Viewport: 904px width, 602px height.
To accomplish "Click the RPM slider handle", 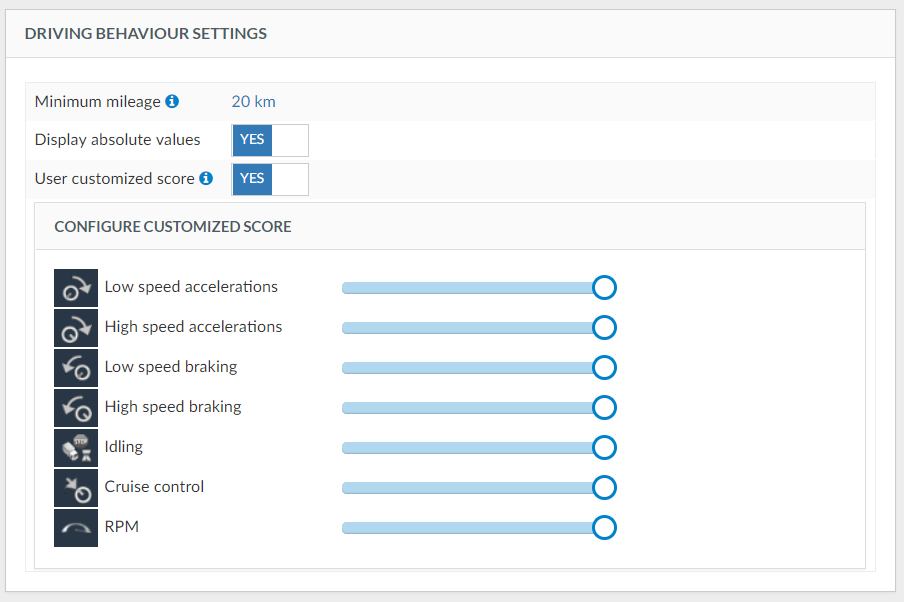I will (x=604, y=527).
